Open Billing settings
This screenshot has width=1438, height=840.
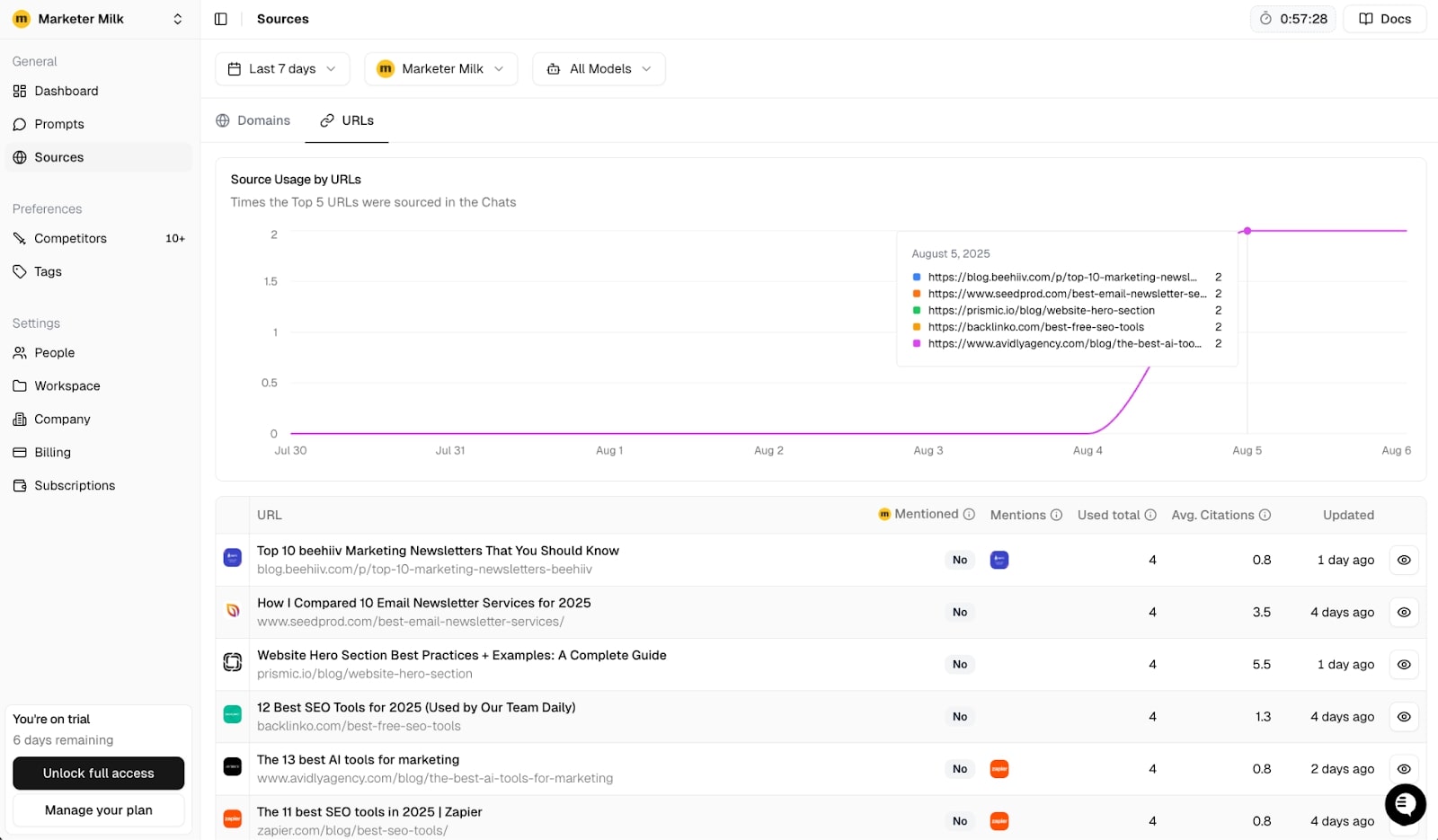(99, 453)
